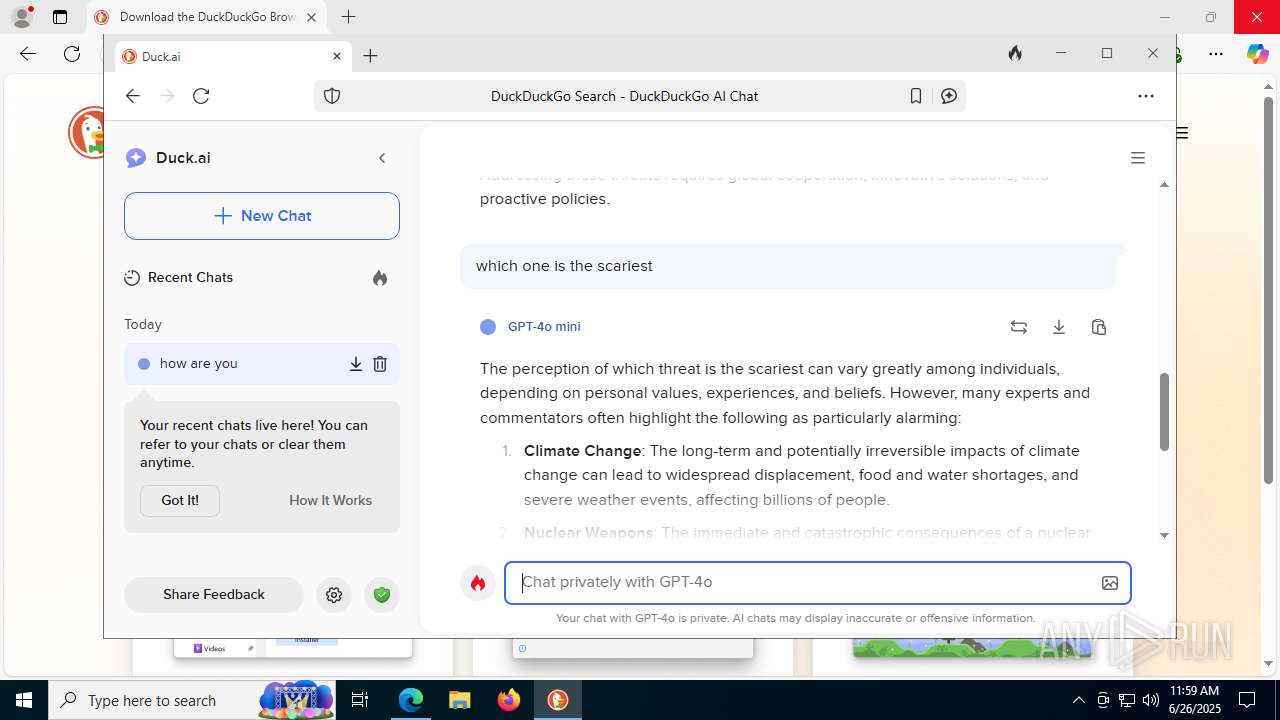The image size is (1280, 720).
Task: Open a new tab with the plus button
Action: tap(370, 56)
